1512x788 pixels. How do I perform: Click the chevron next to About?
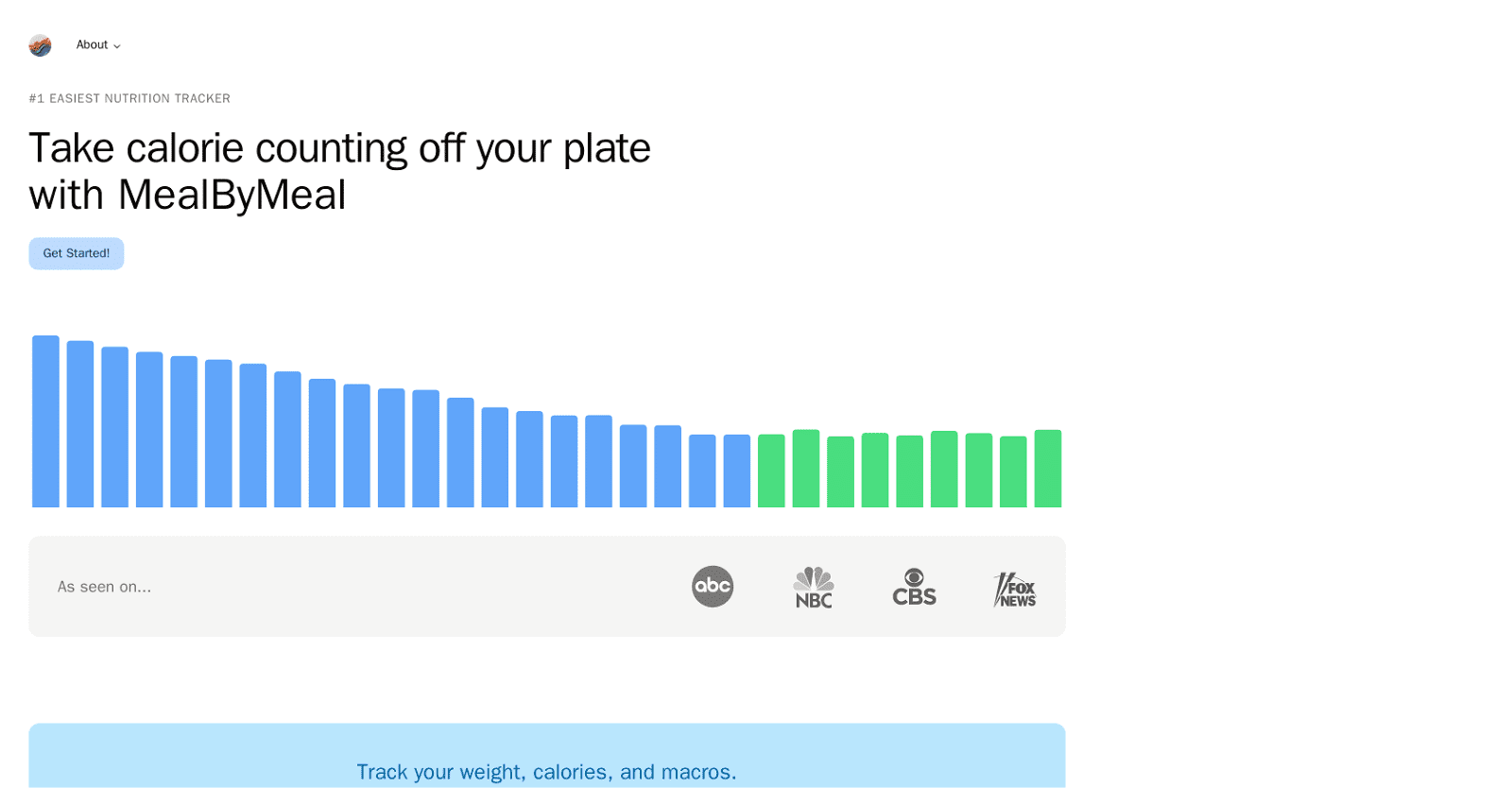tap(115, 46)
